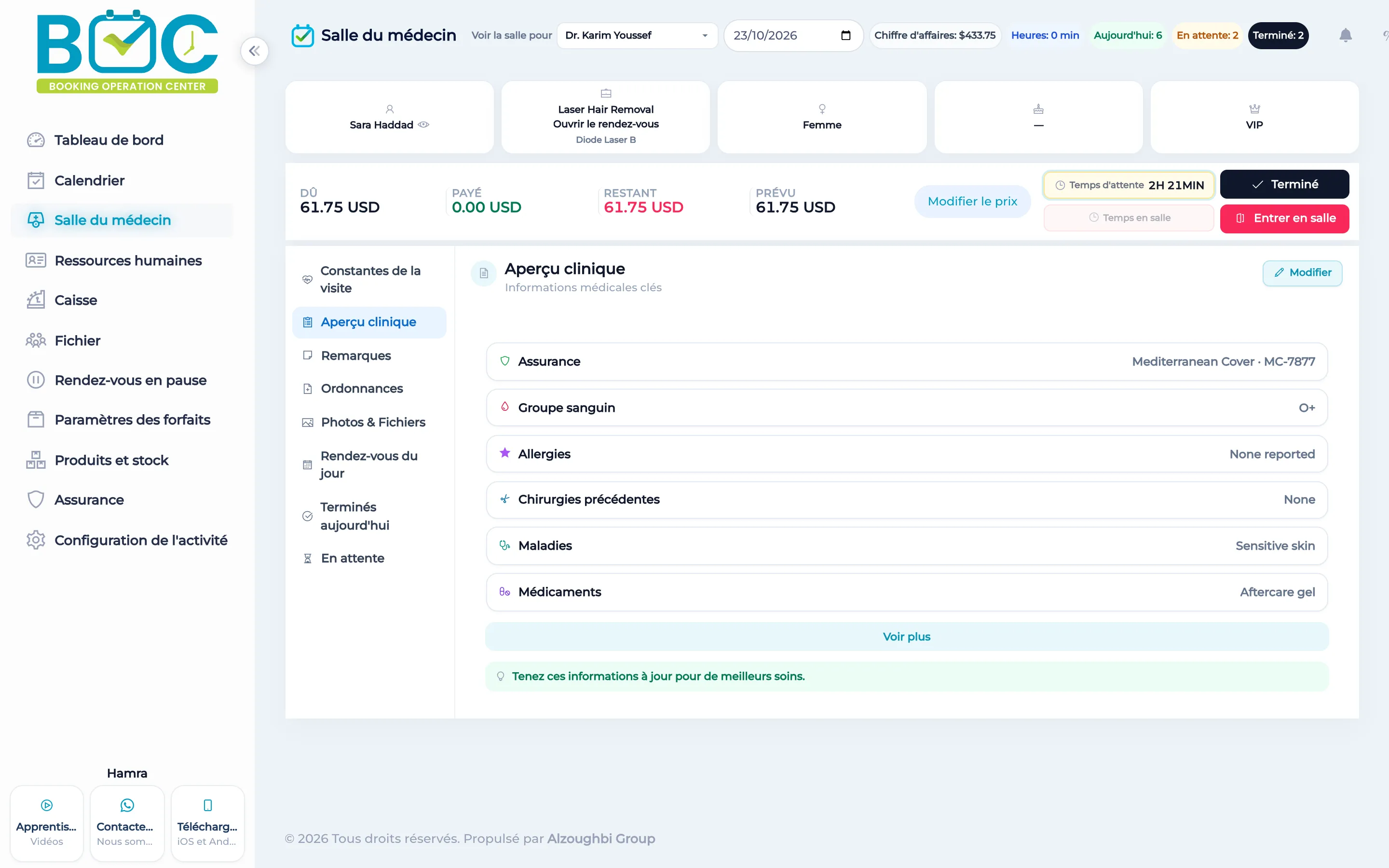Click Ouvrir le rendez-vous link
1389x868 pixels.
coord(606,124)
